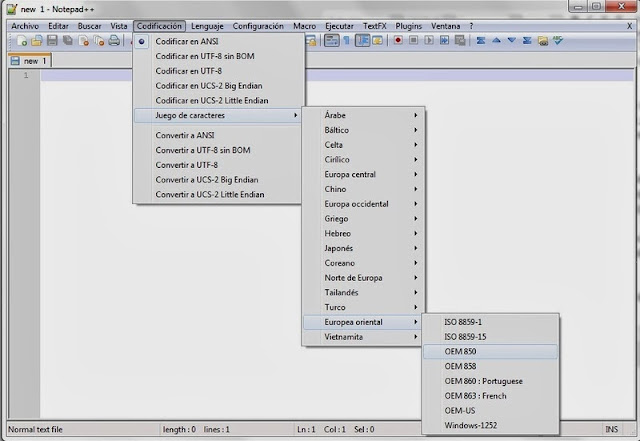Select the highlighted OEM 850 encoding
Viewport: 640px width, 441px height.
click(x=490, y=352)
